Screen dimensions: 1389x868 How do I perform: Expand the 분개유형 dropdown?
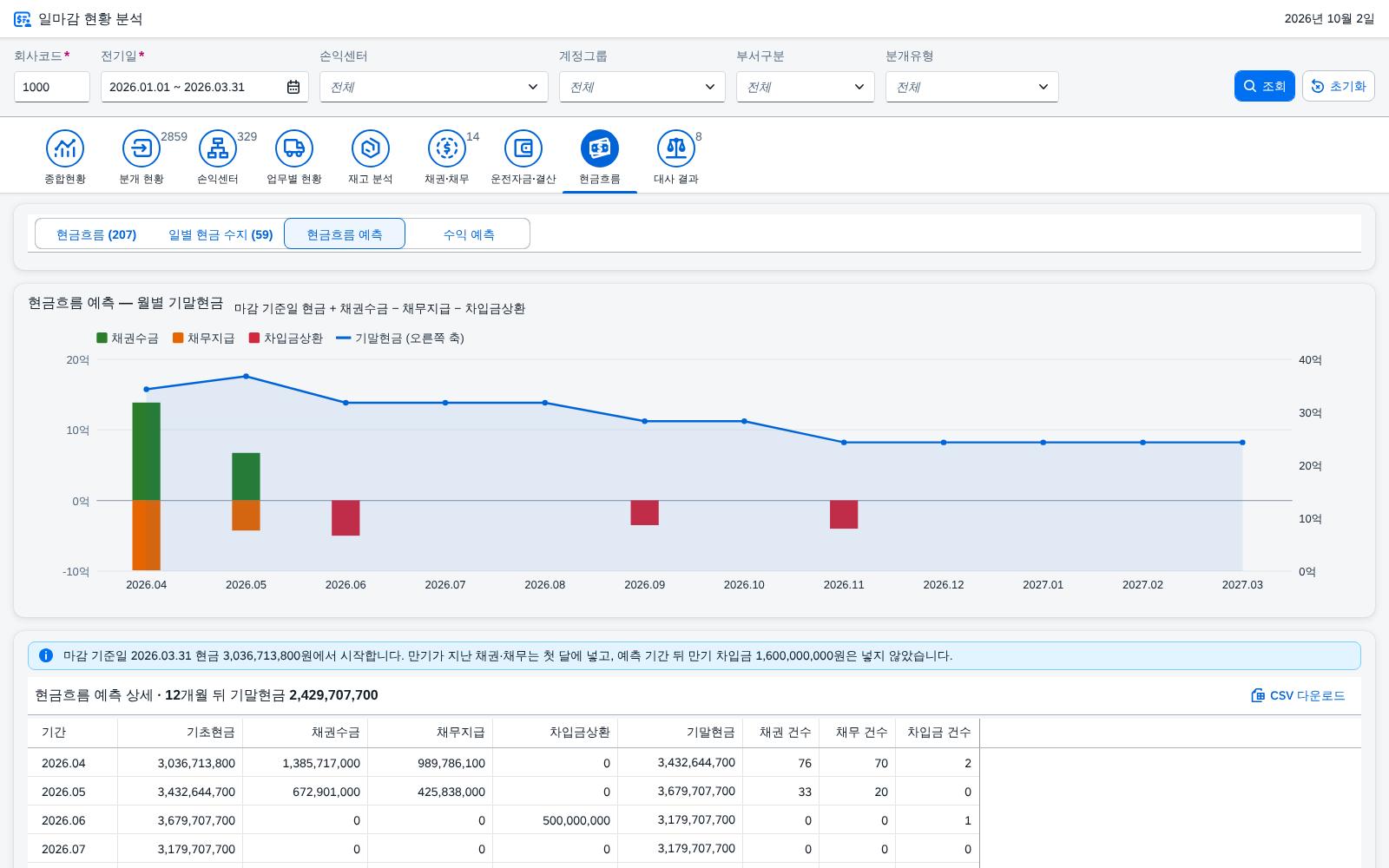(972, 87)
